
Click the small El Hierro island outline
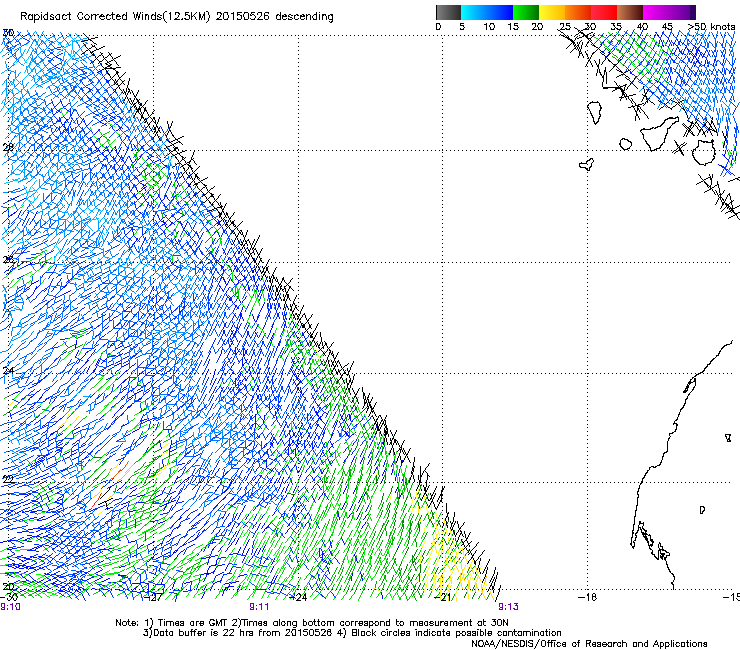click(586, 164)
